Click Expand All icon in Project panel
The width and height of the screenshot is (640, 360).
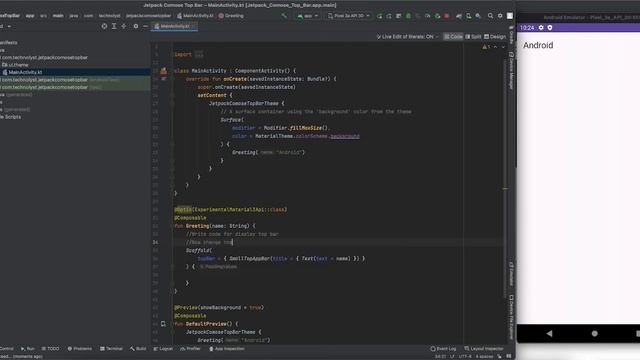114,26
